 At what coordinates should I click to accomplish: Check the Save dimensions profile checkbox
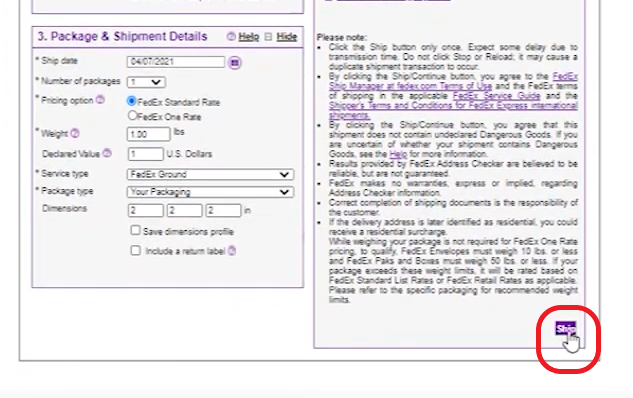click(135, 230)
